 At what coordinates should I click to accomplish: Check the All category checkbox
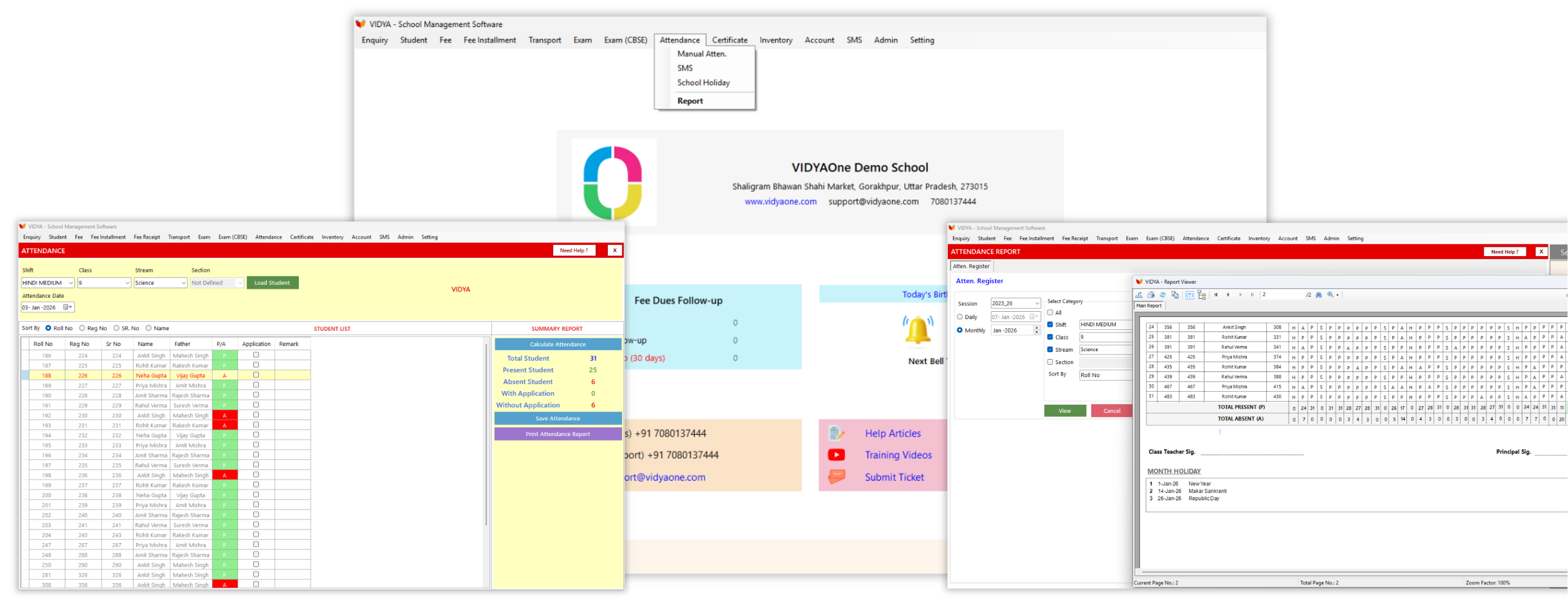(1050, 313)
